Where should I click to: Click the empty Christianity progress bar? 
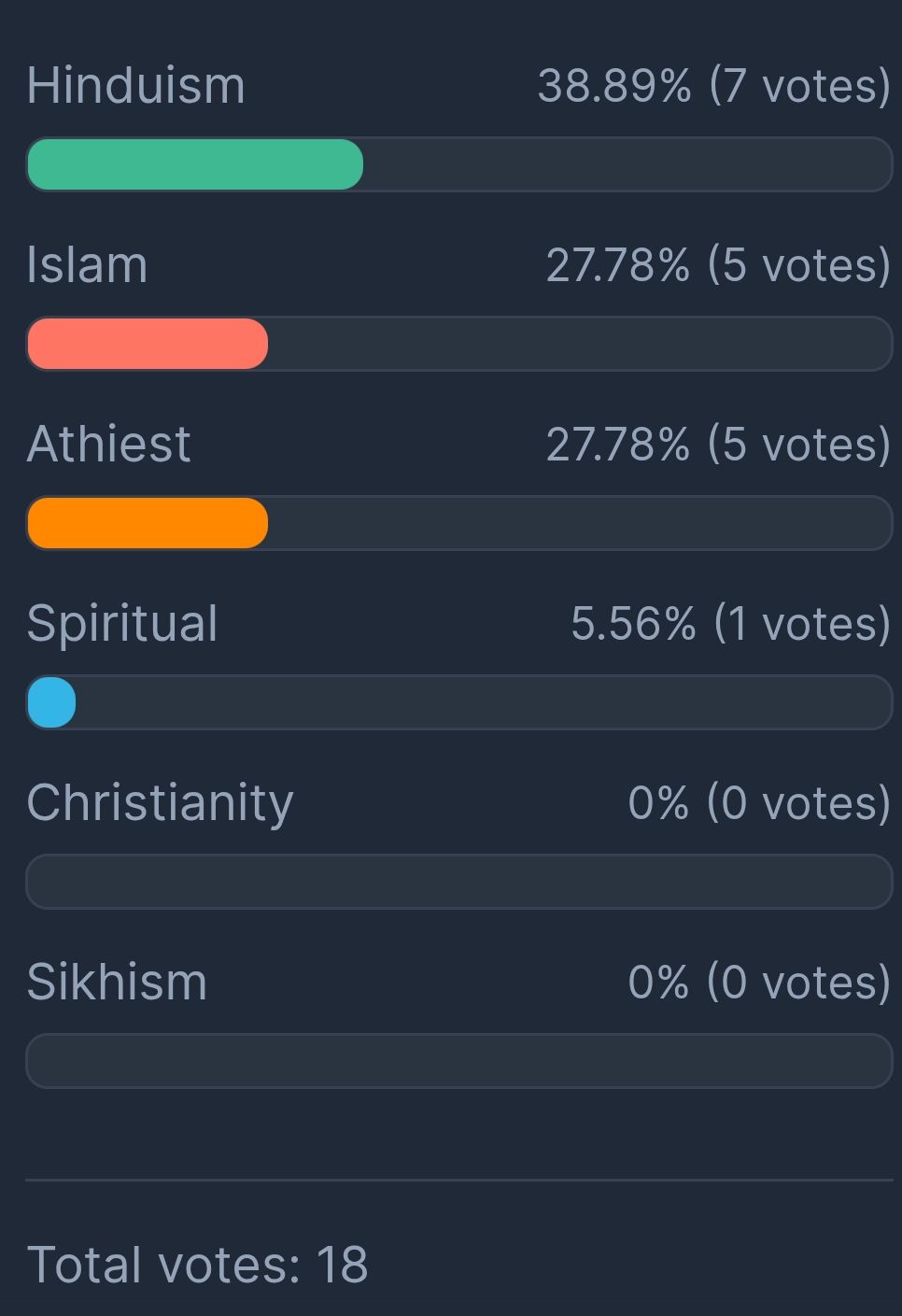point(458,882)
